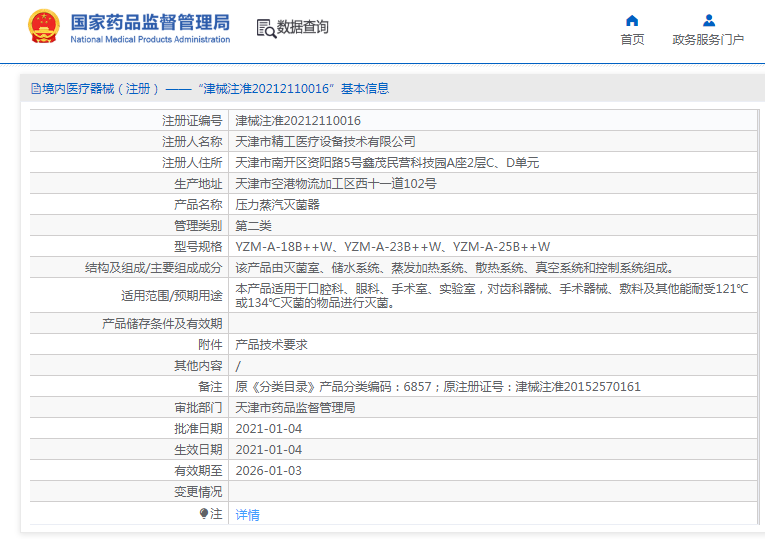The height and width of the screenshot is (539, 765).
Task: Click the national emblem logo
Action: point(44,27)
